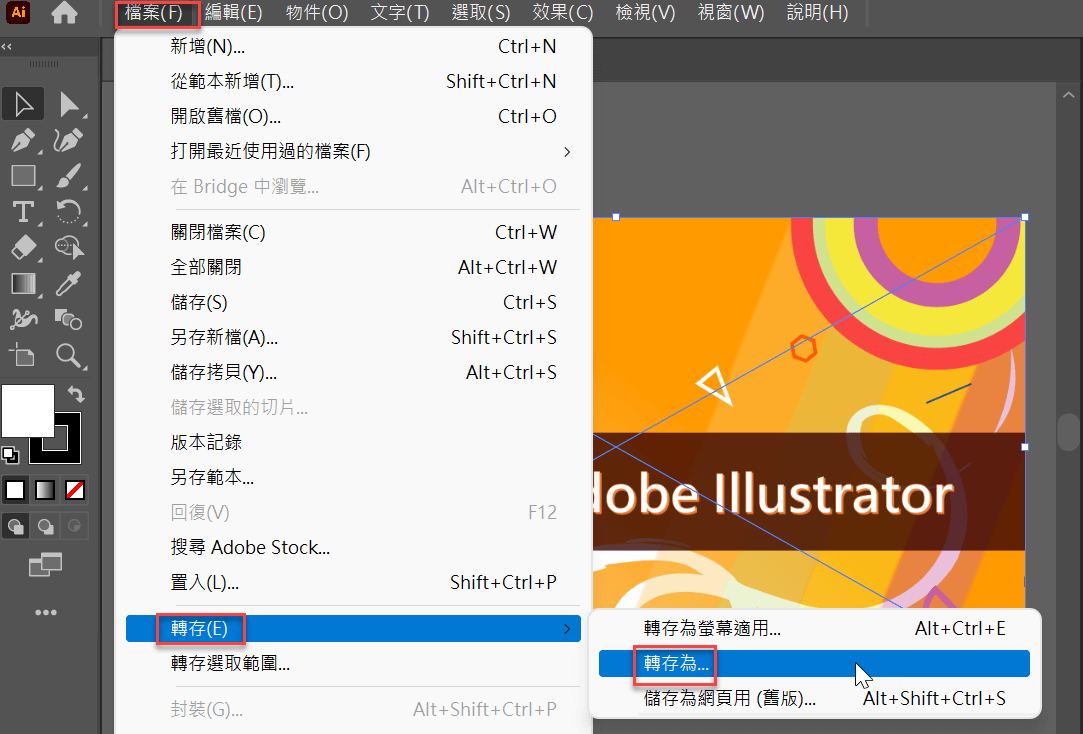Open the 檢視(V) menu
This screenshot has height=734, width=1083.
[645, 12]
